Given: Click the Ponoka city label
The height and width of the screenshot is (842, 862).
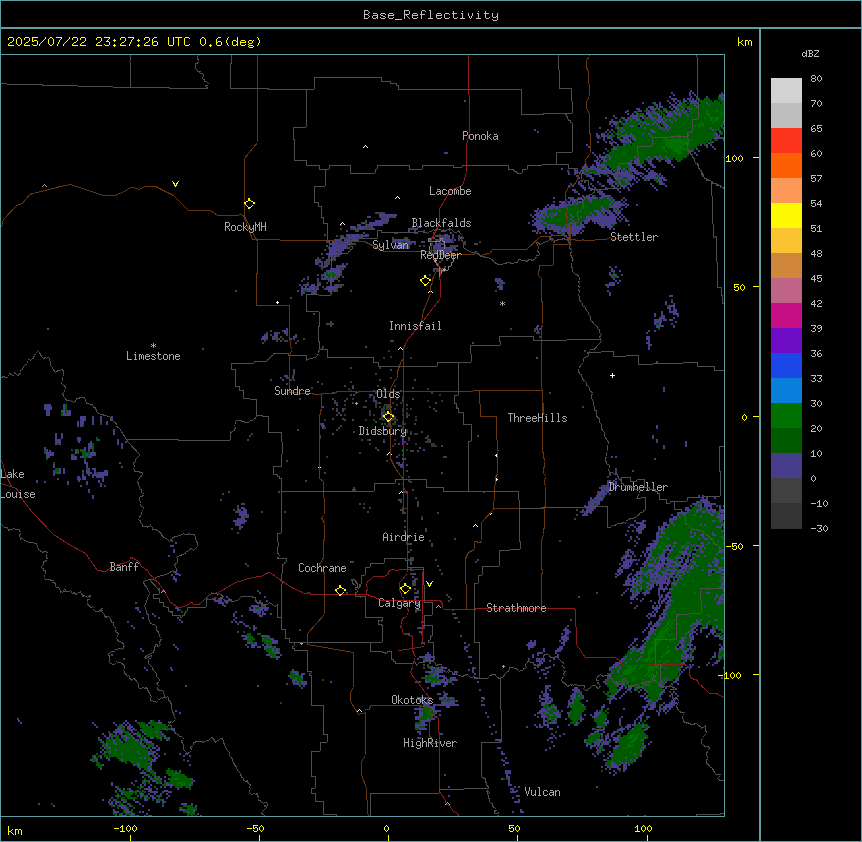Looking at the screenshot, I should tap(480, 136).
